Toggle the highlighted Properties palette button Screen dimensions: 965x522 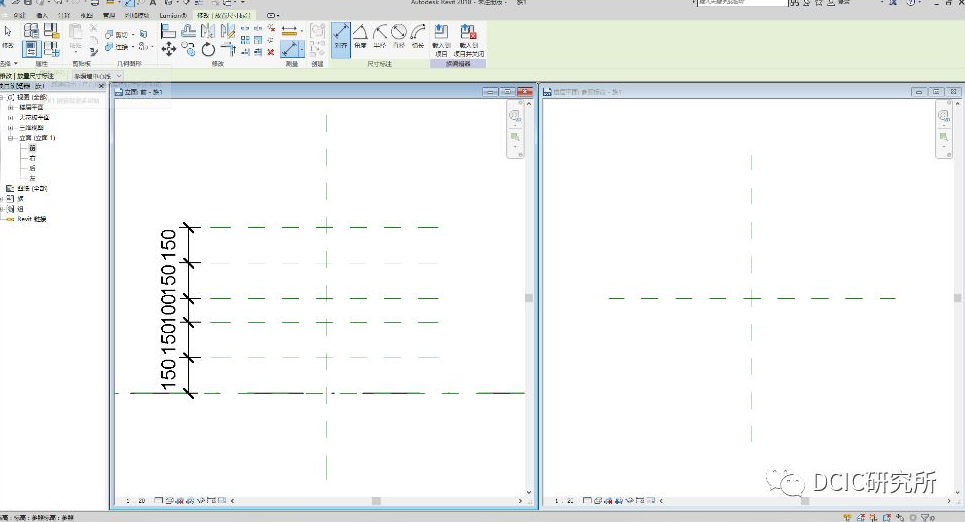[x=31, y=49]
